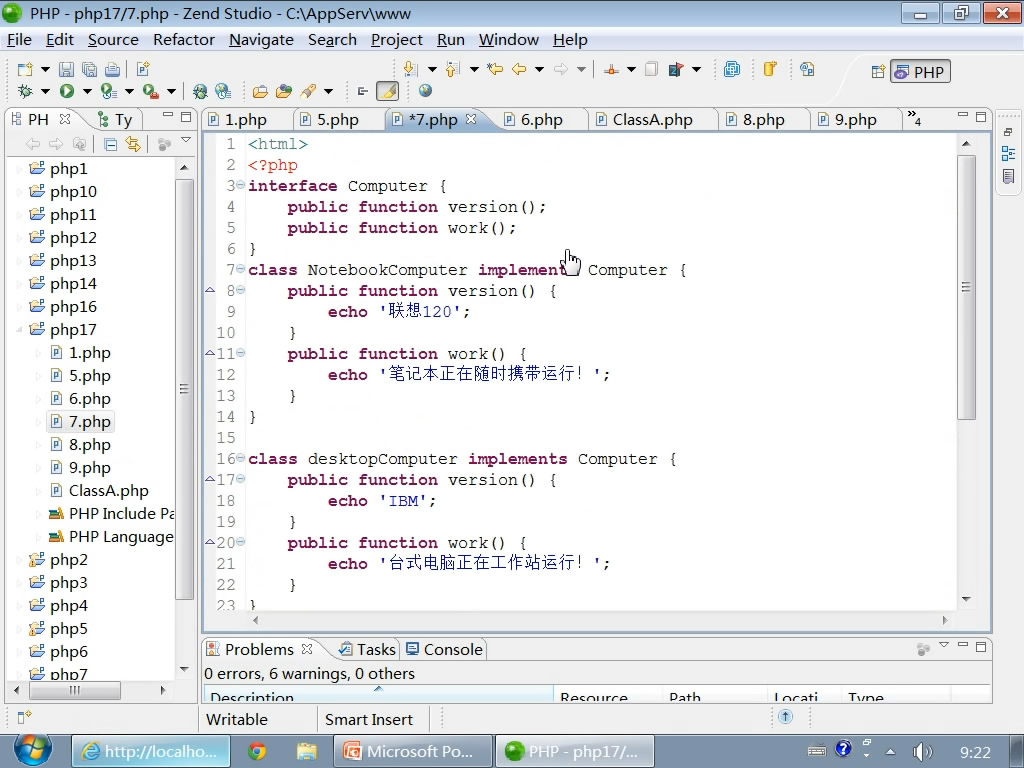Show the hidden editor tabs list
Image resolution: width=1024 pixels, height=768 pixels.
click(914, 118)
